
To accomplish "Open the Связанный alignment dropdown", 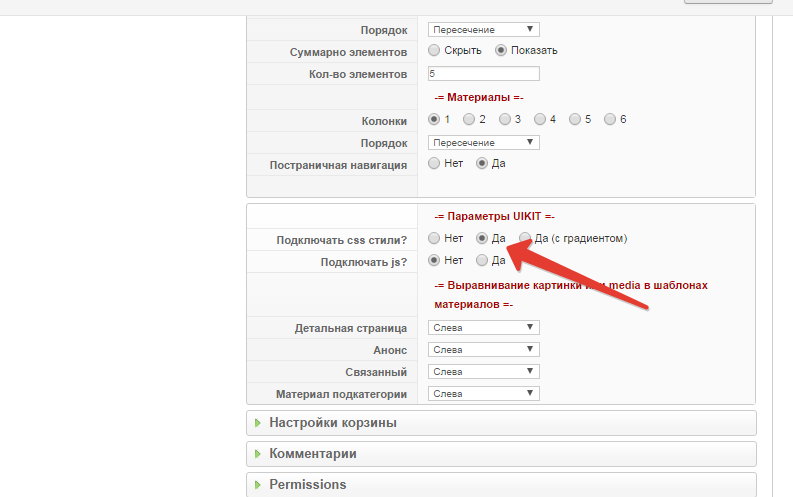I will pyautogui.click(x=483, y=372).
